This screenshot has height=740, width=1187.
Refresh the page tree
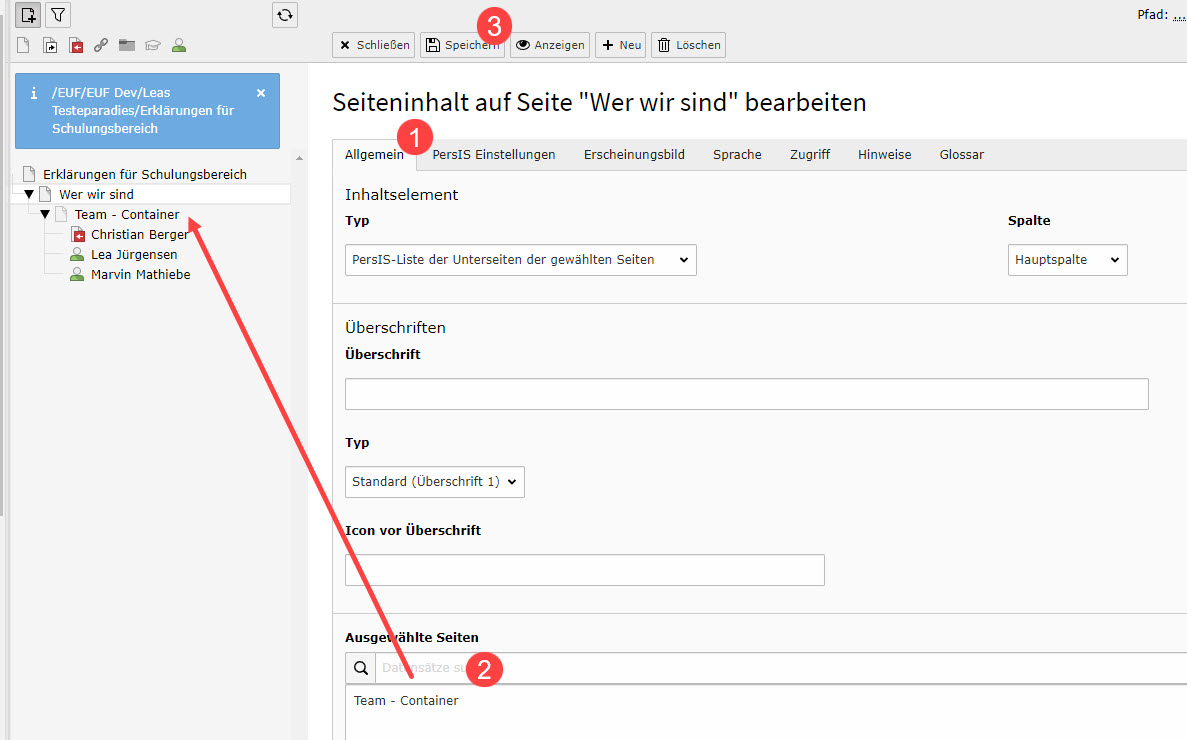[x=285, y=15]
